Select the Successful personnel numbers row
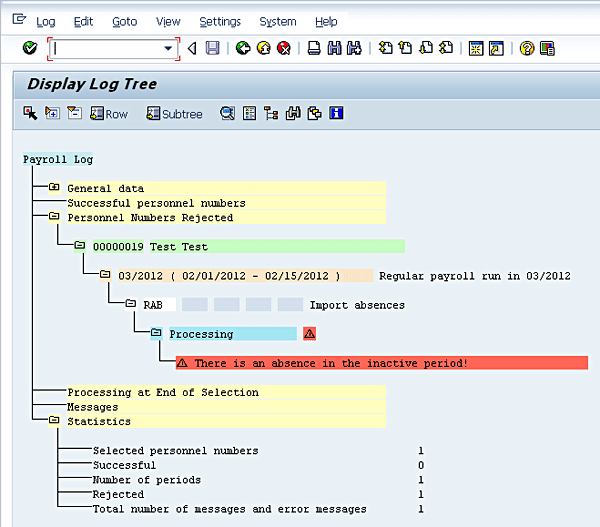Viewport: 600px width, 527px height. 155,203
